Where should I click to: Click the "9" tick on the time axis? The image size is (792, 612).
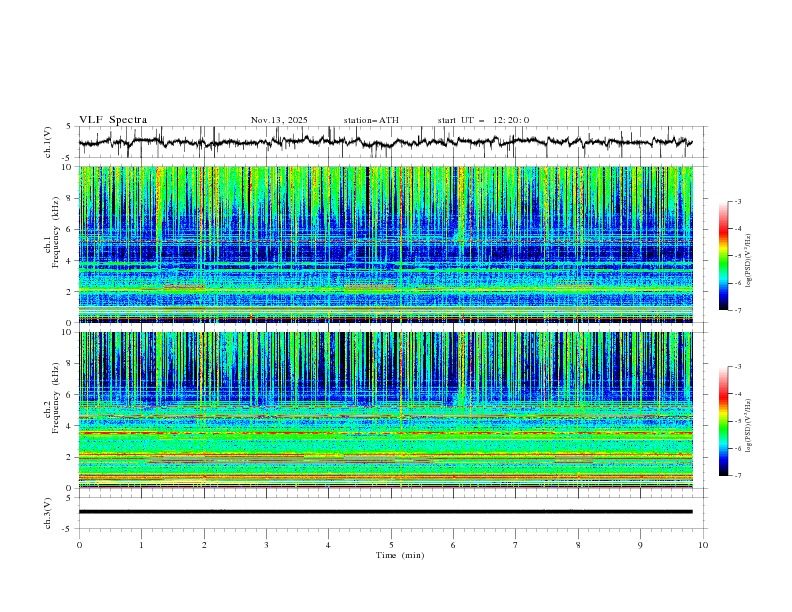click(x=640, y=545)
